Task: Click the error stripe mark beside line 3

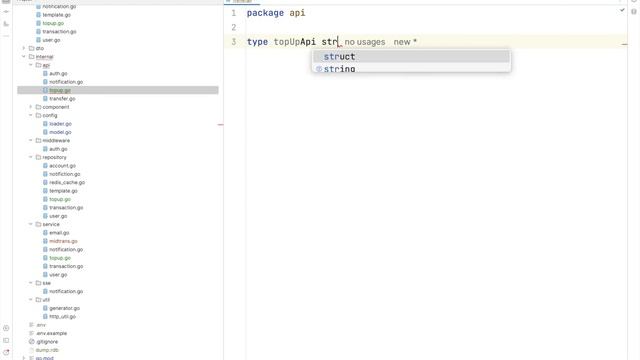Action: [x=624, y=44]
